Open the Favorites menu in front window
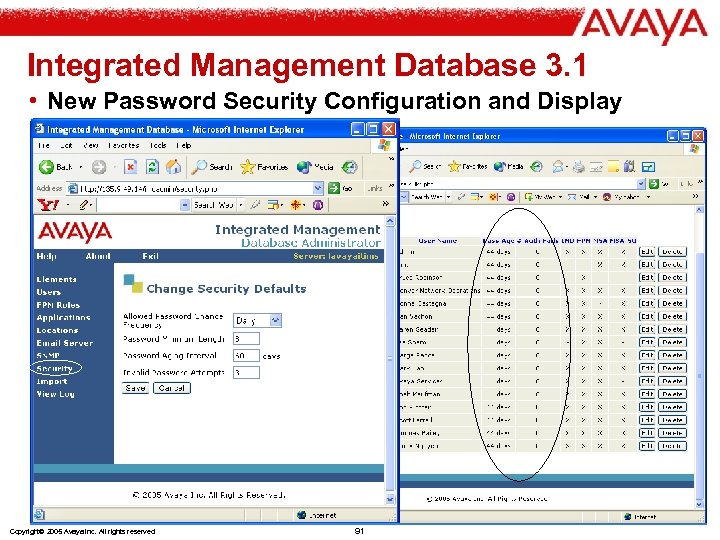This screenshot has width=720, height=540. (x=124, y=145)
